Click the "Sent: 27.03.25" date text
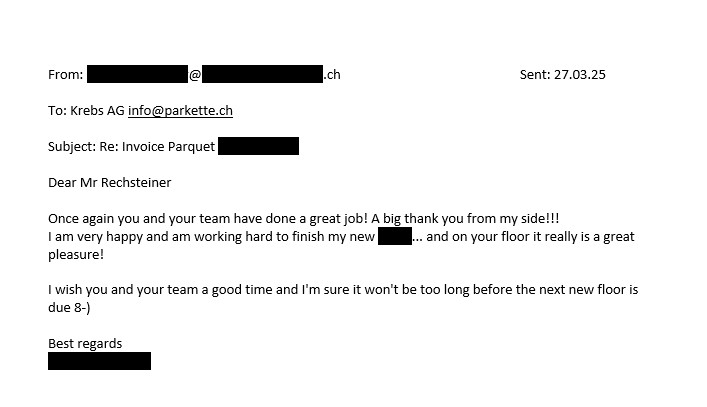 (562, 74)
